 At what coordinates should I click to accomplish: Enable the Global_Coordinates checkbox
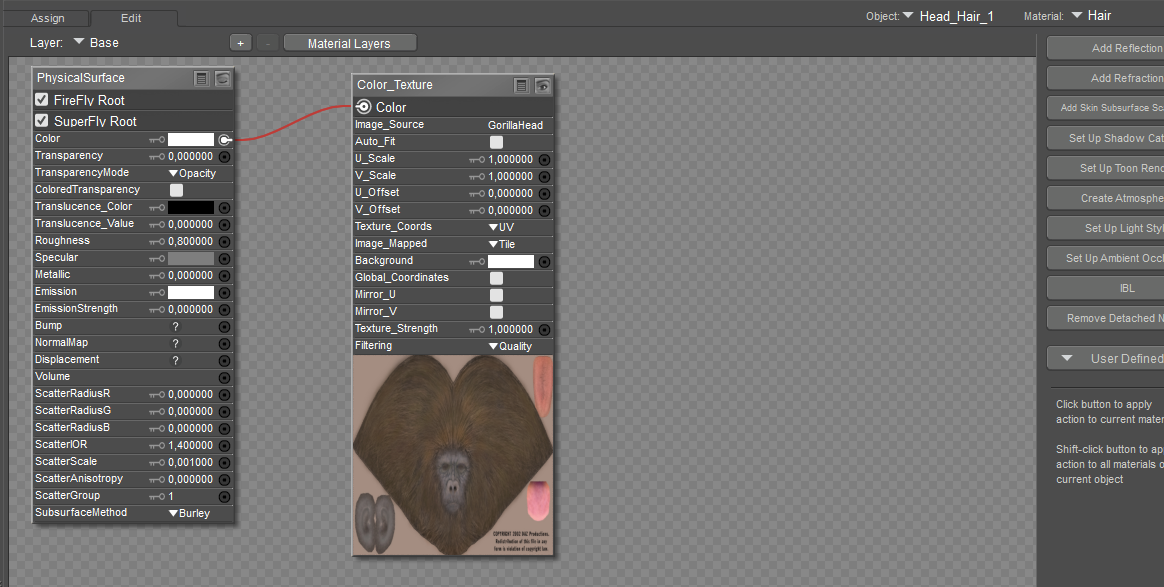pos(497,278)
